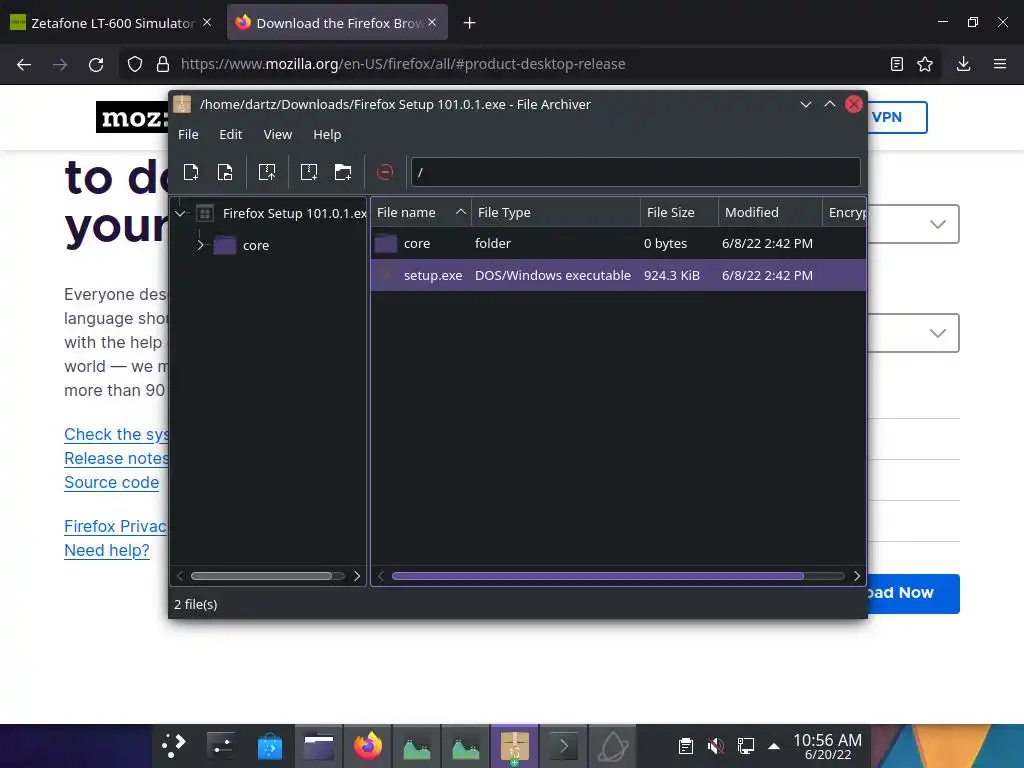Open the Edit menu
Image resolution: width=1024 pixels, height=768 pixels.
click(x=231, y=135)
